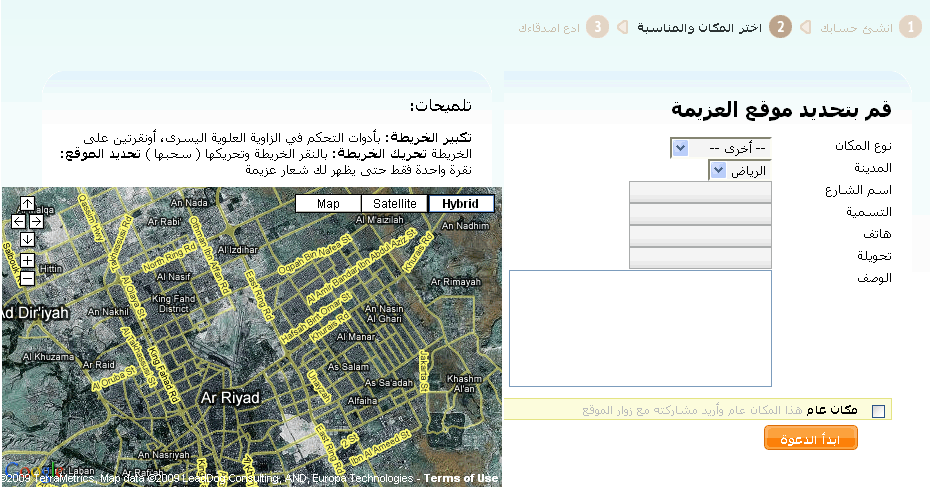Click the orange ابدأ الدعوة button
The height and width of the screenshot is (491, 930).
pos(811,438)
